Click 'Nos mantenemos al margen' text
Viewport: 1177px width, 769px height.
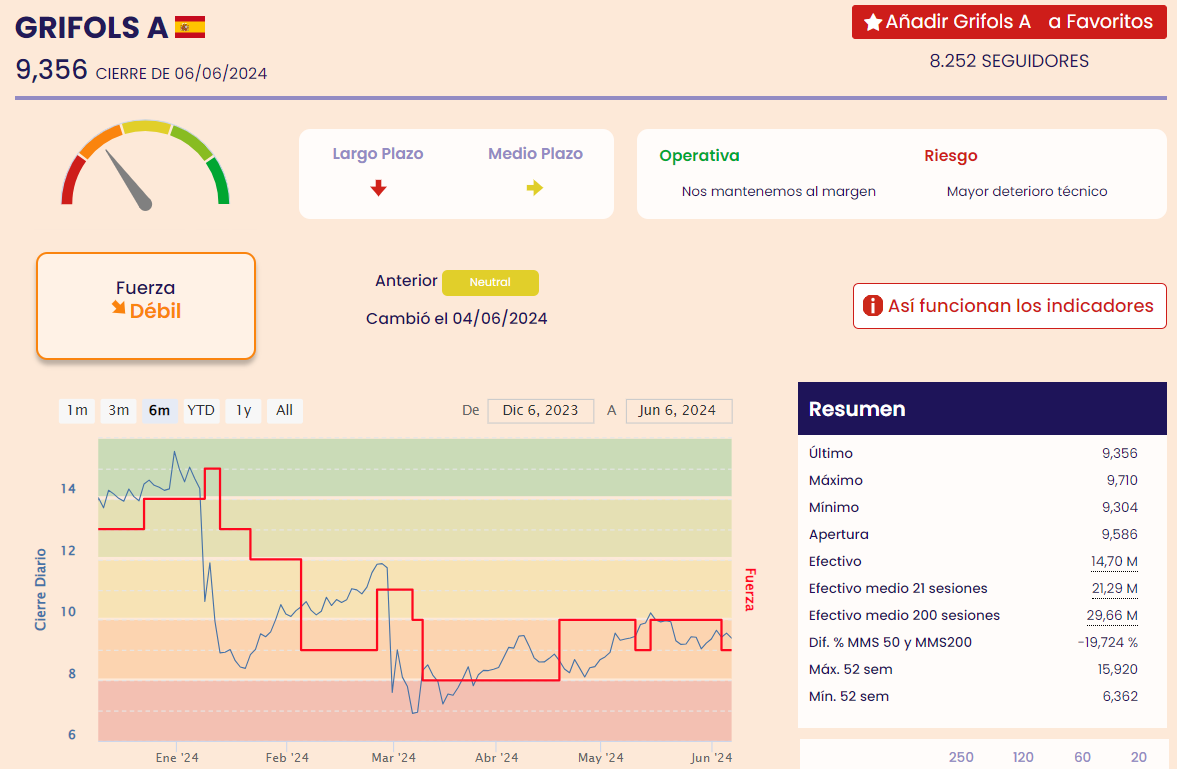pos(778,191)
